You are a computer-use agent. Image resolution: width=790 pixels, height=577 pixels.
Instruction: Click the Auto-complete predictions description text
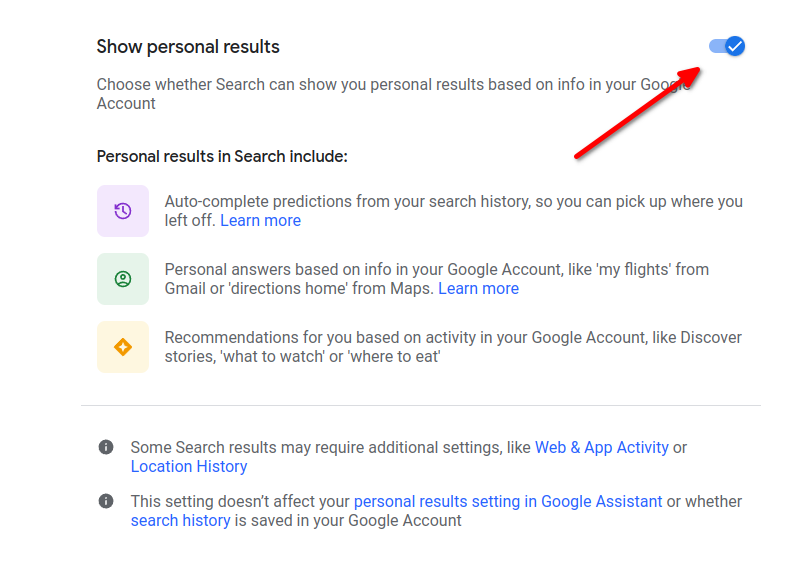point(453,211)
